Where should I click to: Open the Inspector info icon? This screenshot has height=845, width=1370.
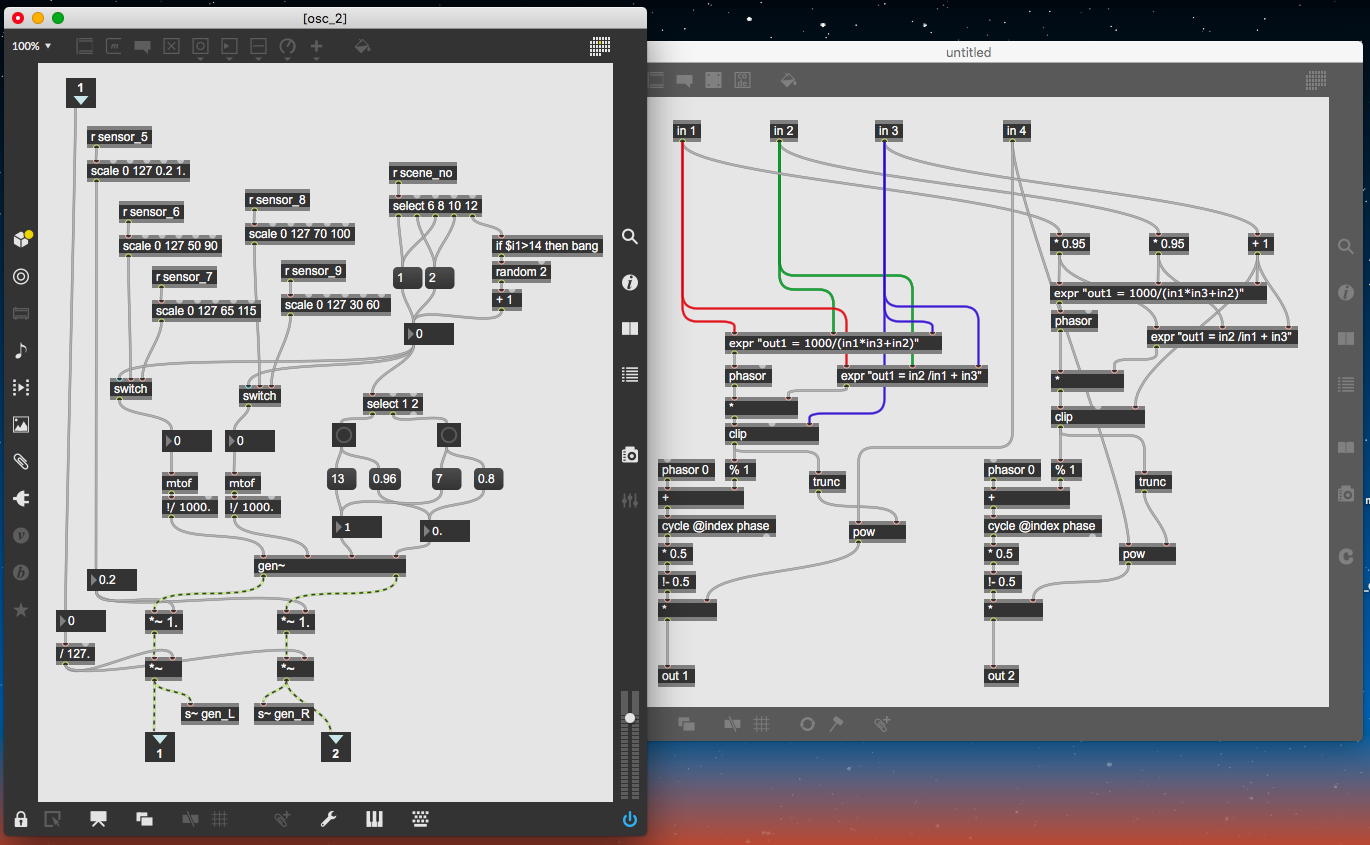630,283
